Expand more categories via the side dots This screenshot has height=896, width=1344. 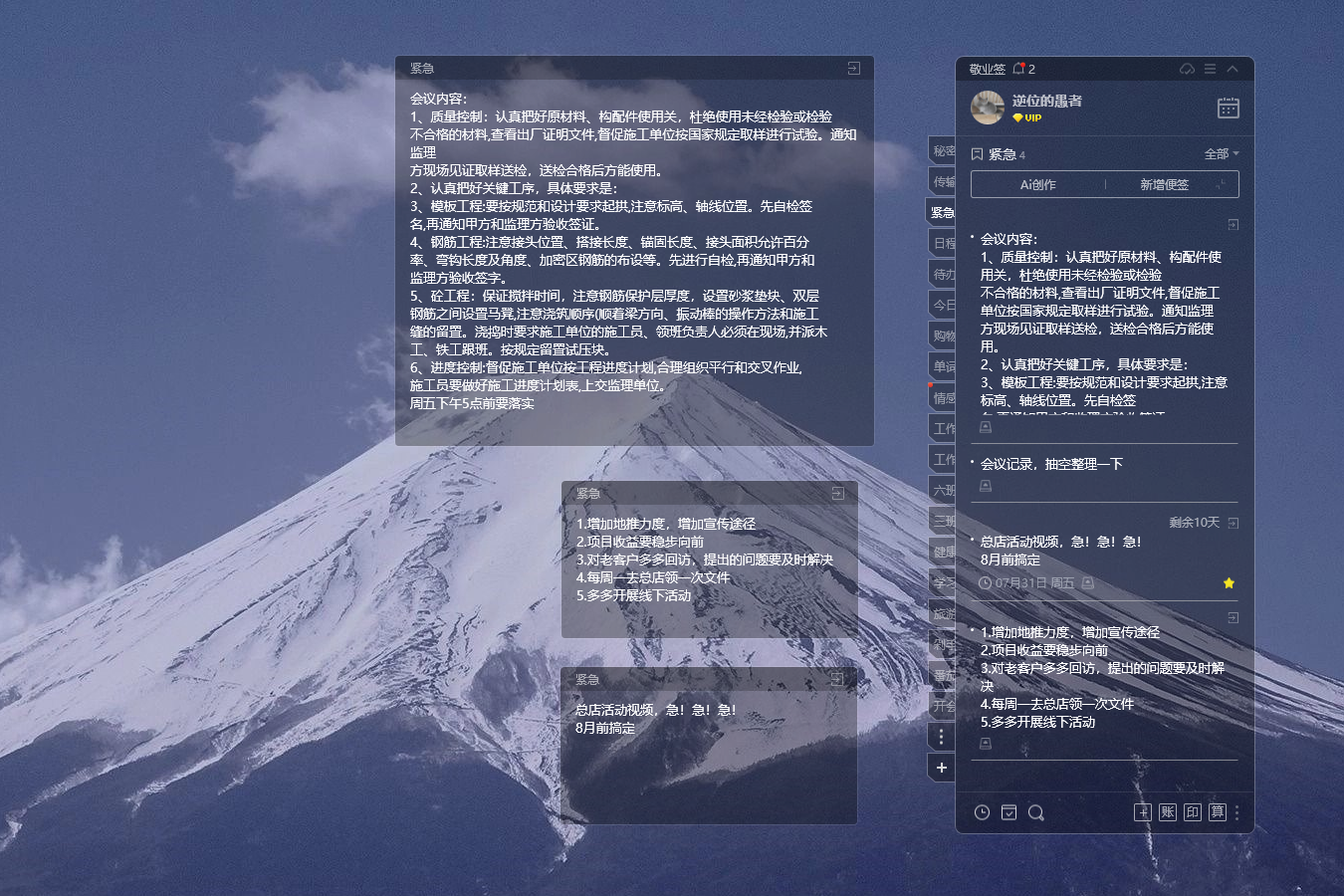coord(942,737)
